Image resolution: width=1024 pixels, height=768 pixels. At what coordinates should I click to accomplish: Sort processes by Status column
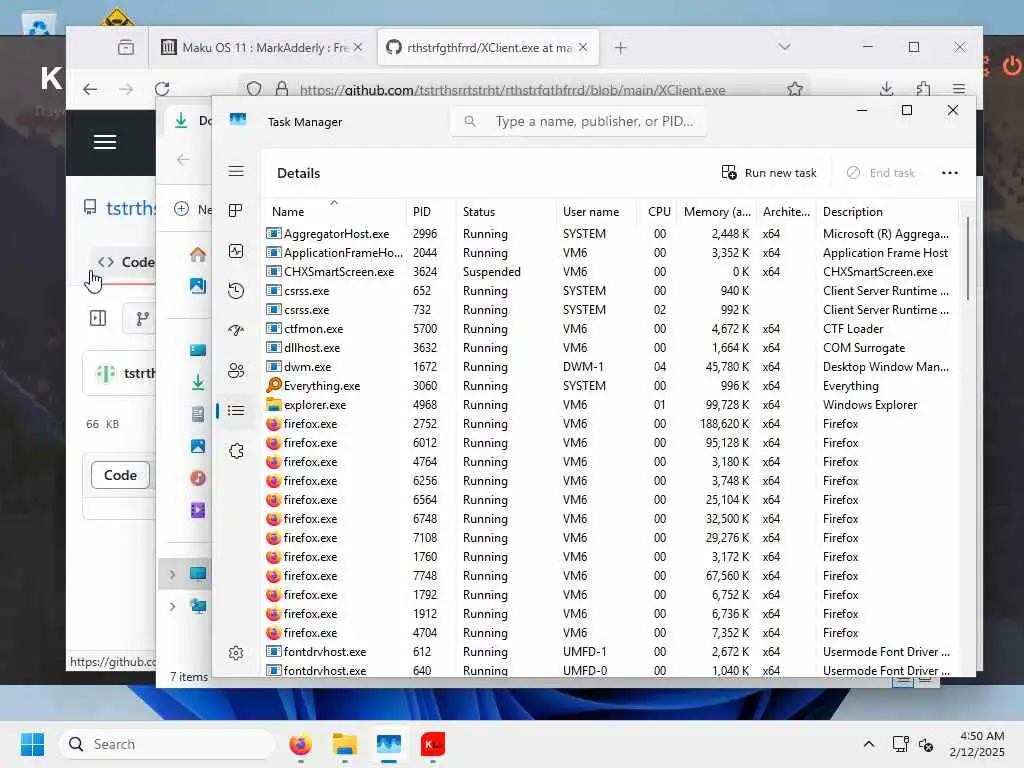pyautogui.click(x=505, y=212)
